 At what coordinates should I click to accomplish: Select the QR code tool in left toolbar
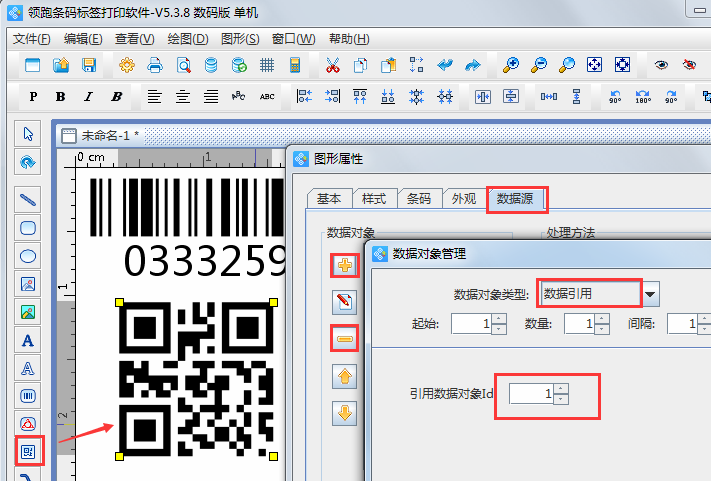tap(29, 451)
